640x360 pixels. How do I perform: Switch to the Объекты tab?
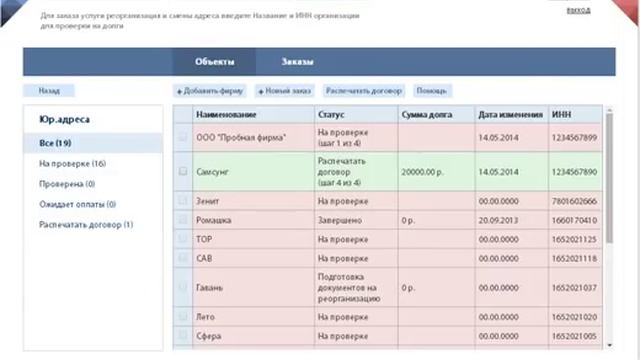[214, 62]
